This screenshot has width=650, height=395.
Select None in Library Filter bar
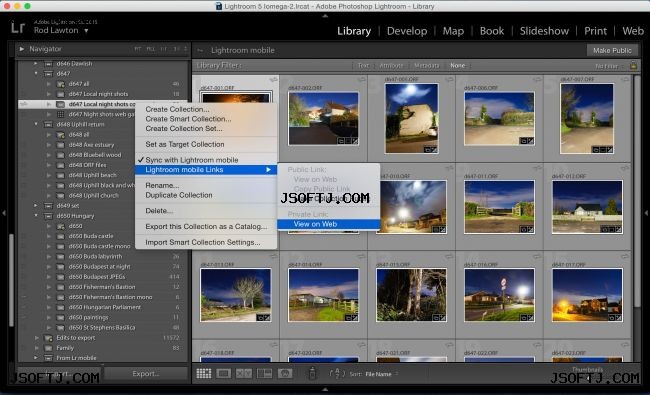pos(457,65)
